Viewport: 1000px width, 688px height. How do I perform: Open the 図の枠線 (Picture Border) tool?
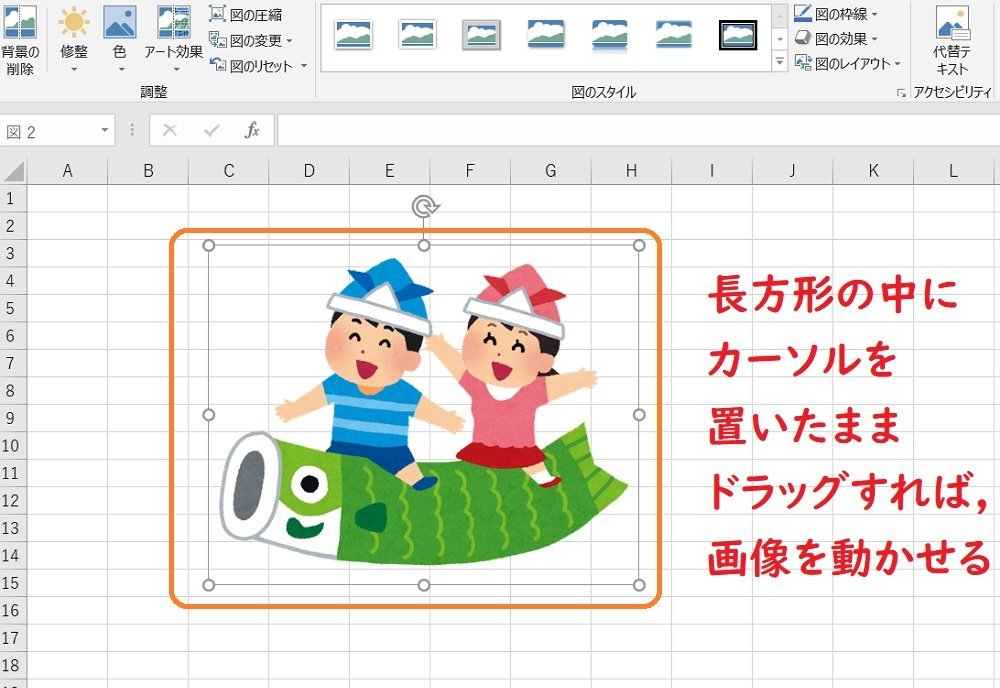point(830,12)
